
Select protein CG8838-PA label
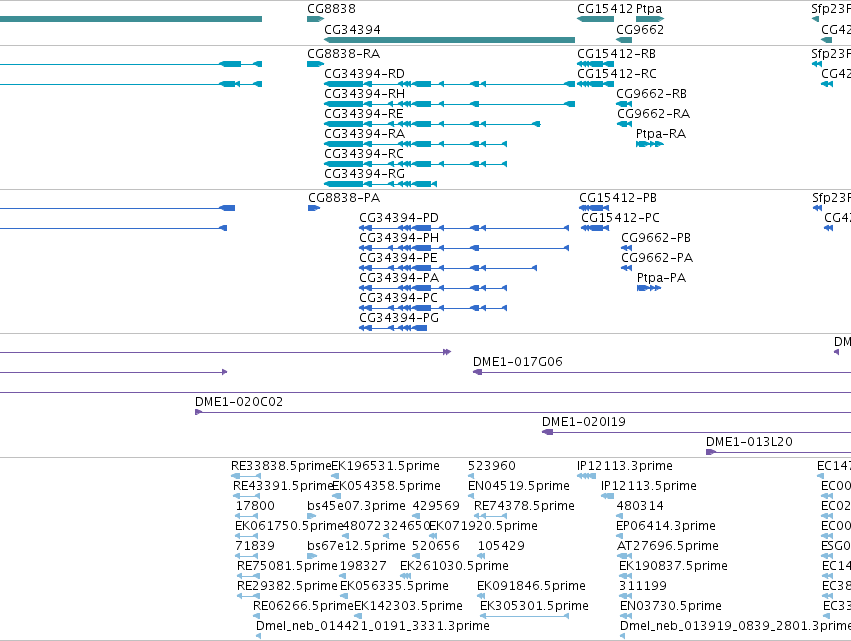344,198
